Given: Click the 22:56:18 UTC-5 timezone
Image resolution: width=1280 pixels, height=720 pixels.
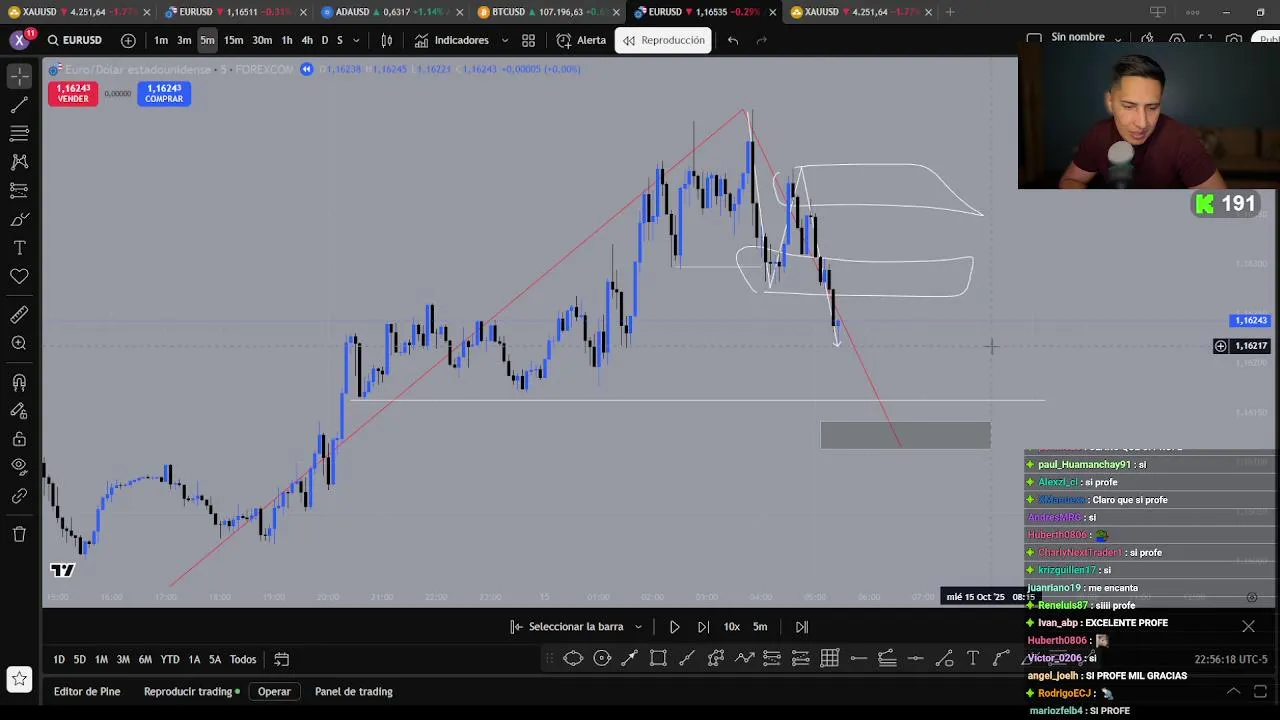Looking at the screenshot, I should coord(1230,659).
